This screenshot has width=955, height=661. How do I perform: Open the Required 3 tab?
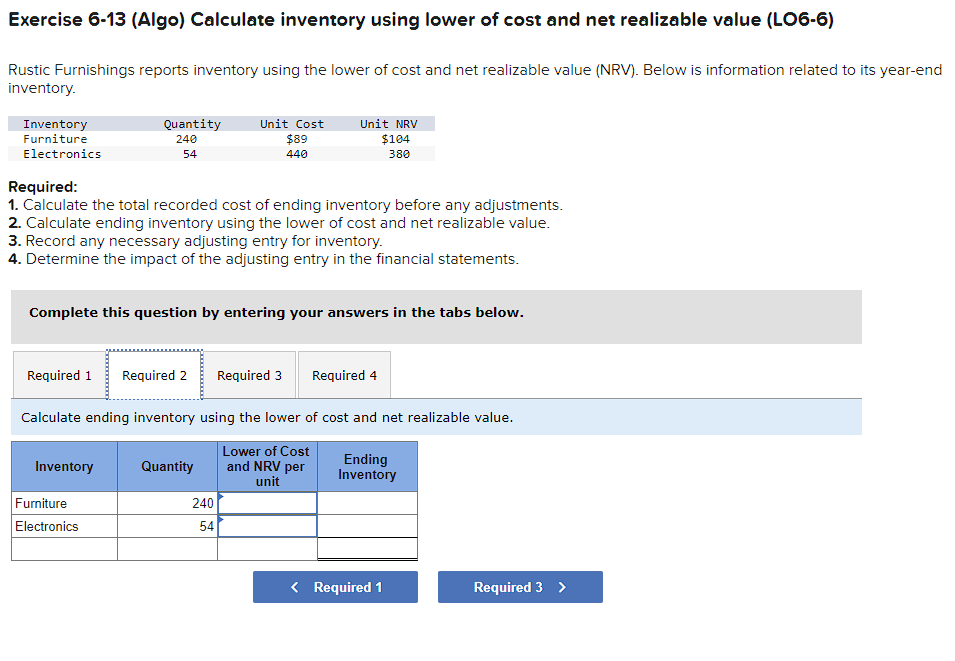(249, 374)
